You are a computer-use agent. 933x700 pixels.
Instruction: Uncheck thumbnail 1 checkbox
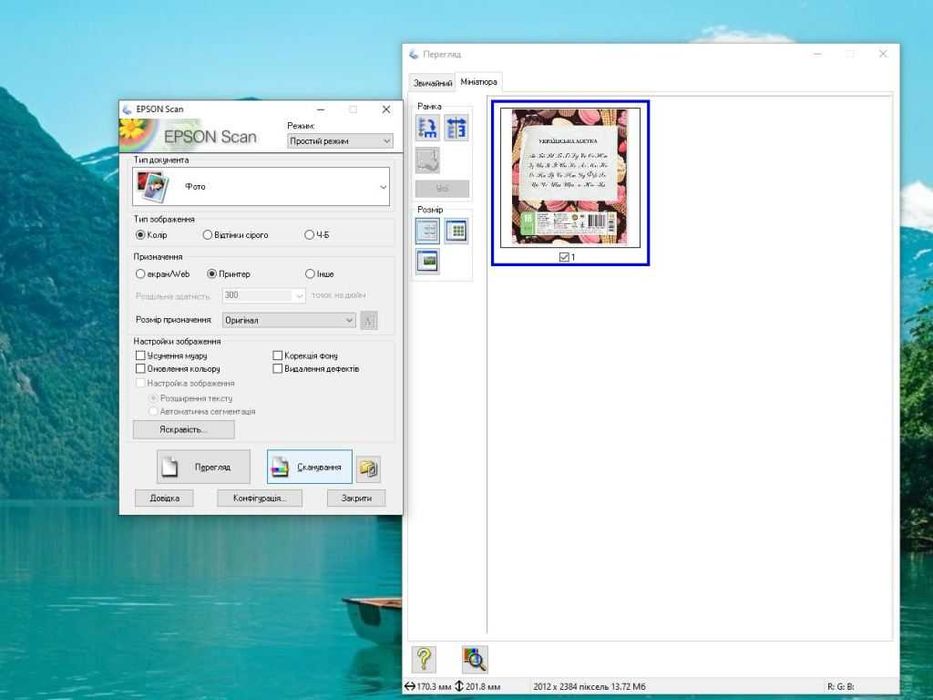pyautogui.click(x=564, y=257)
